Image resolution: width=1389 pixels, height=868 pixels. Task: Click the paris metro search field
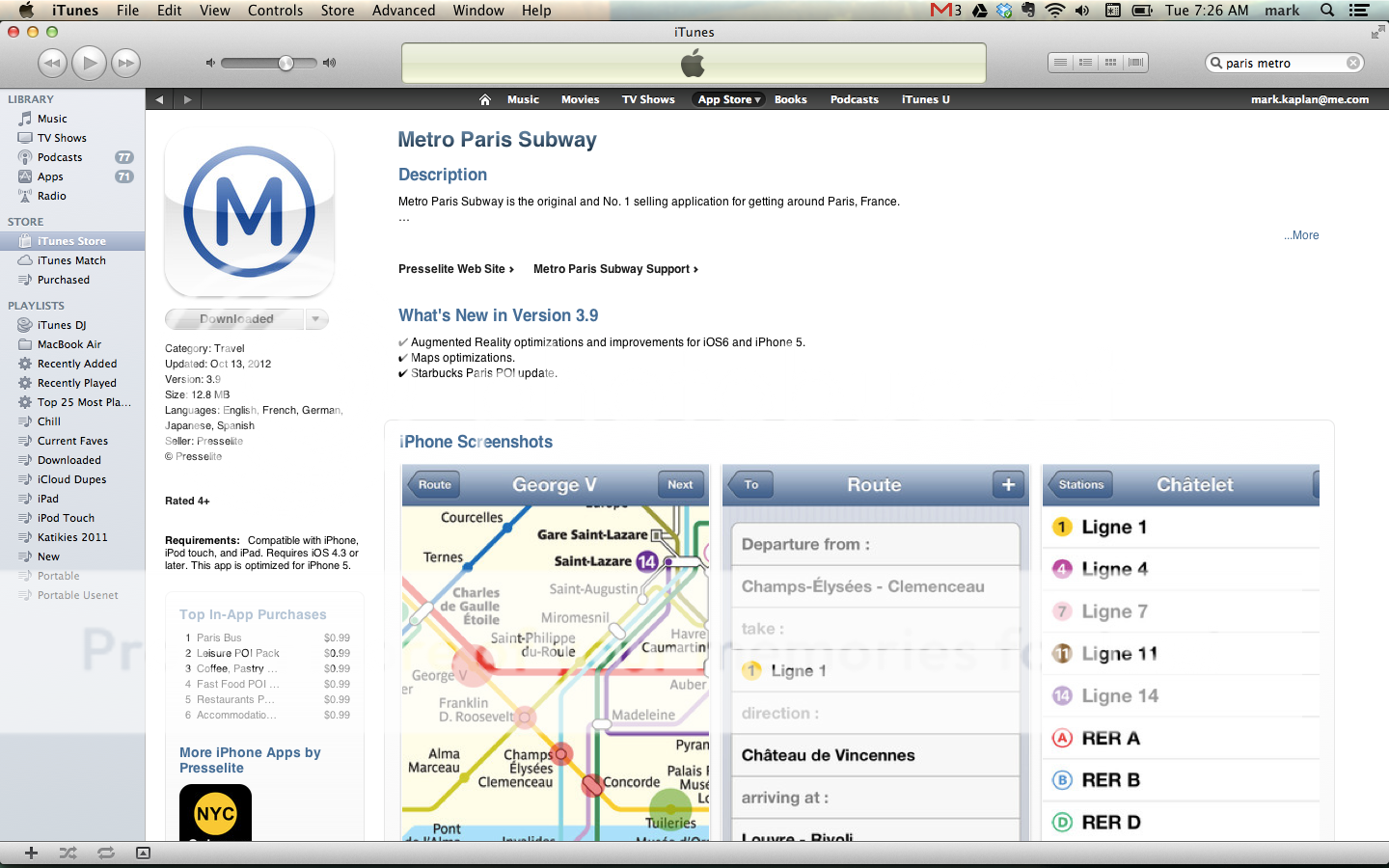pos(1283,63)
